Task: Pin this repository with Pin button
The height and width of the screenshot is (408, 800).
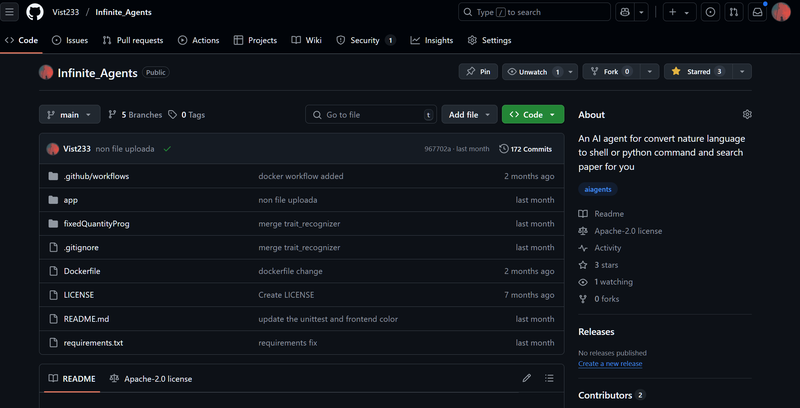Action: (479, 72)
